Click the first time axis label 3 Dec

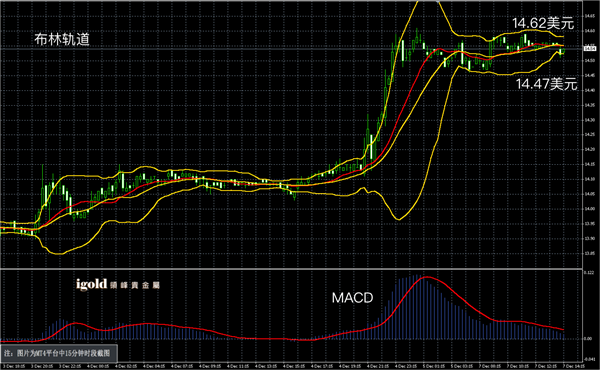click(x=14, y=366)
